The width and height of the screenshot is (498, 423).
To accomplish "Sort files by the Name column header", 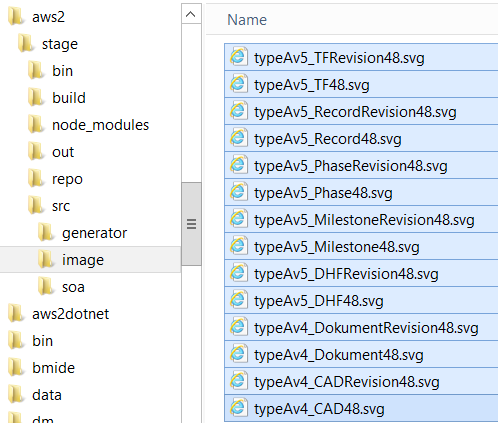I will click(247, 20).
